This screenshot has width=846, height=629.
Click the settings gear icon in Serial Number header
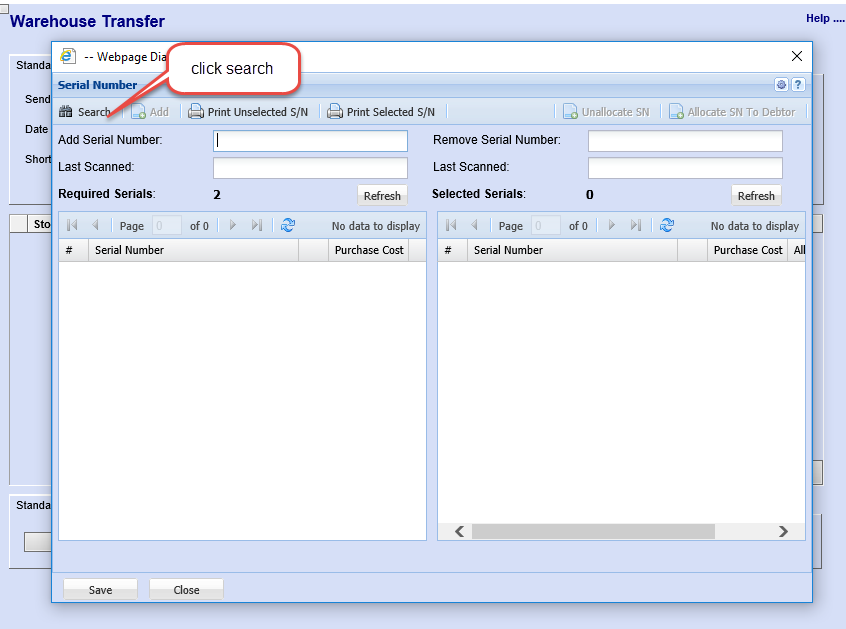click(782, 85)
